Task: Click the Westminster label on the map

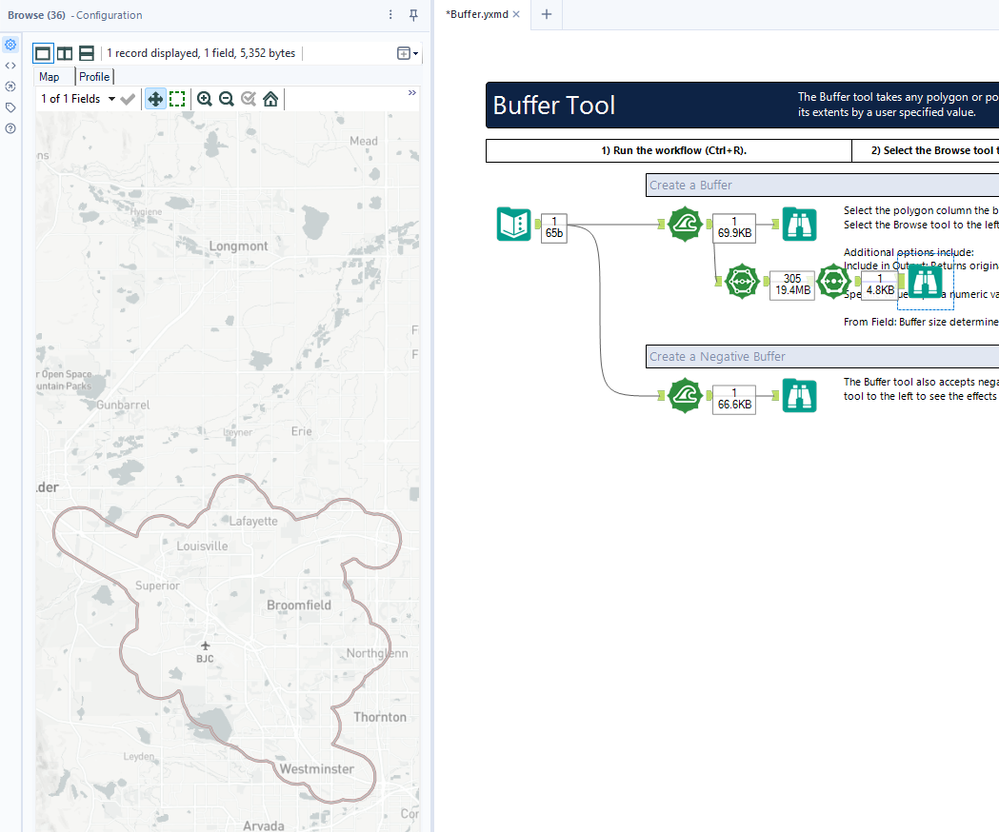Action: tap(317, 769)
